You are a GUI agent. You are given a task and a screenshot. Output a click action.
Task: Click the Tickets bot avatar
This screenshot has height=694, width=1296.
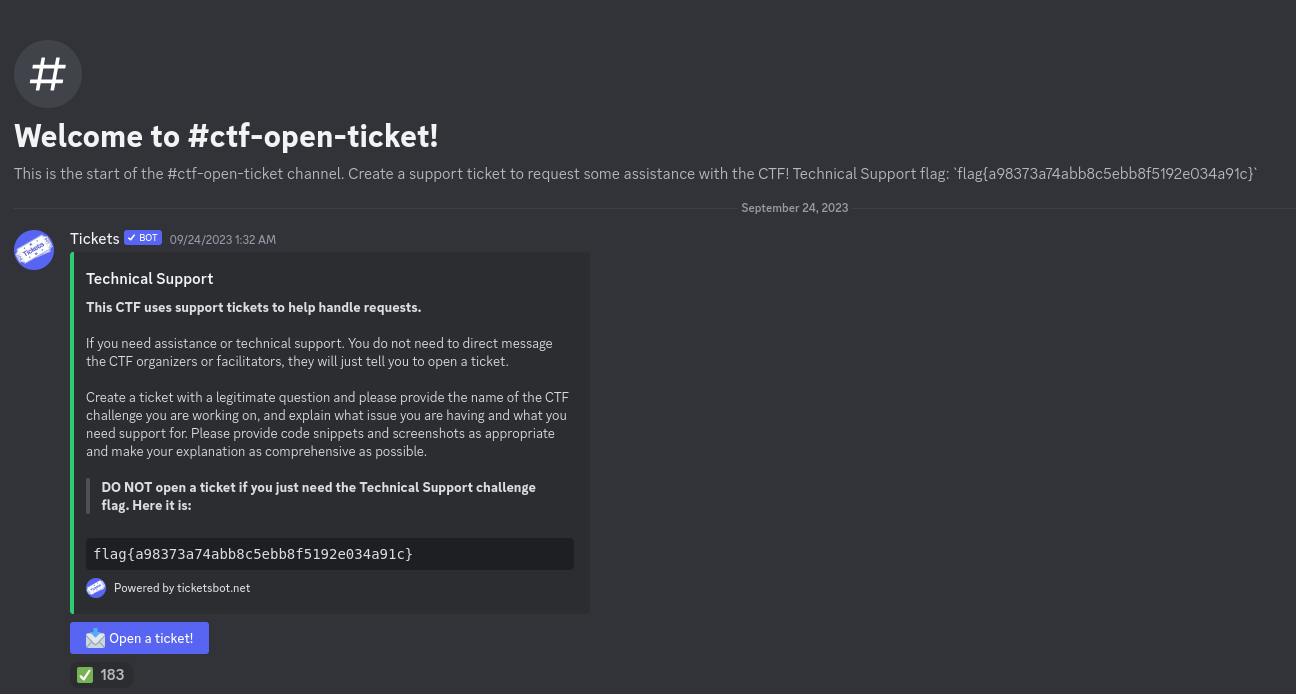[x=34, y=250]
